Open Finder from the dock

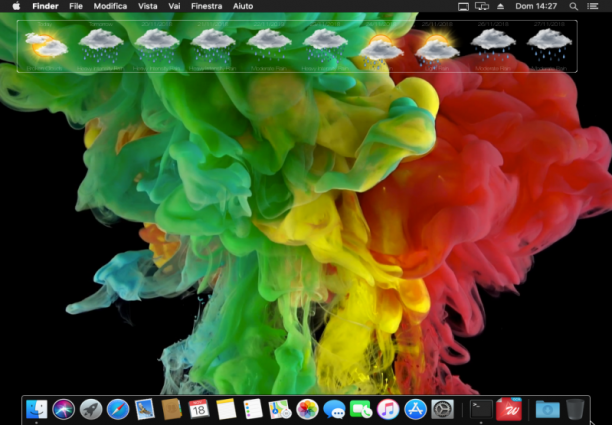coord(37,409)
